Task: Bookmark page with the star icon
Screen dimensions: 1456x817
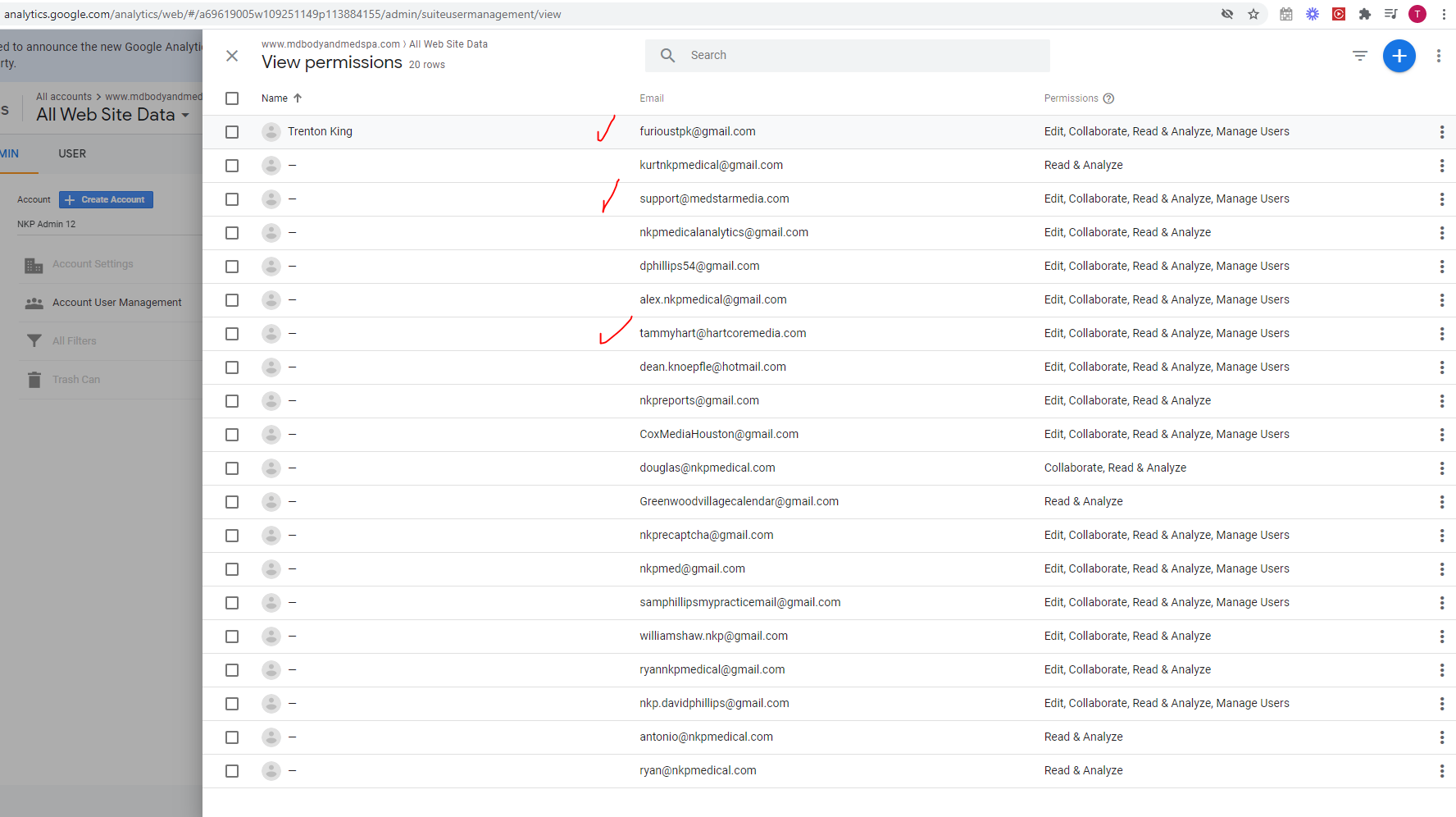Action: [1254, 14]
